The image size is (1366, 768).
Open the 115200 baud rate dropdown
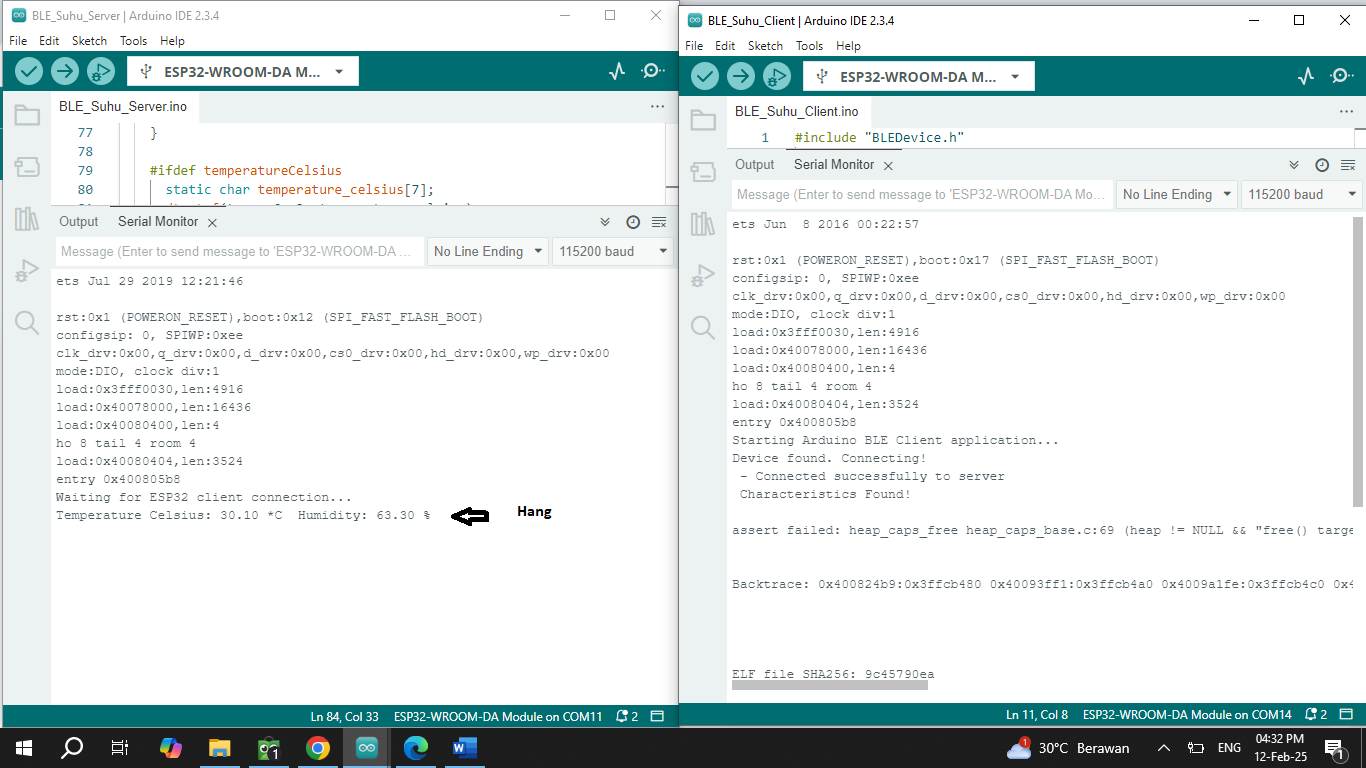tap(613, 251)
